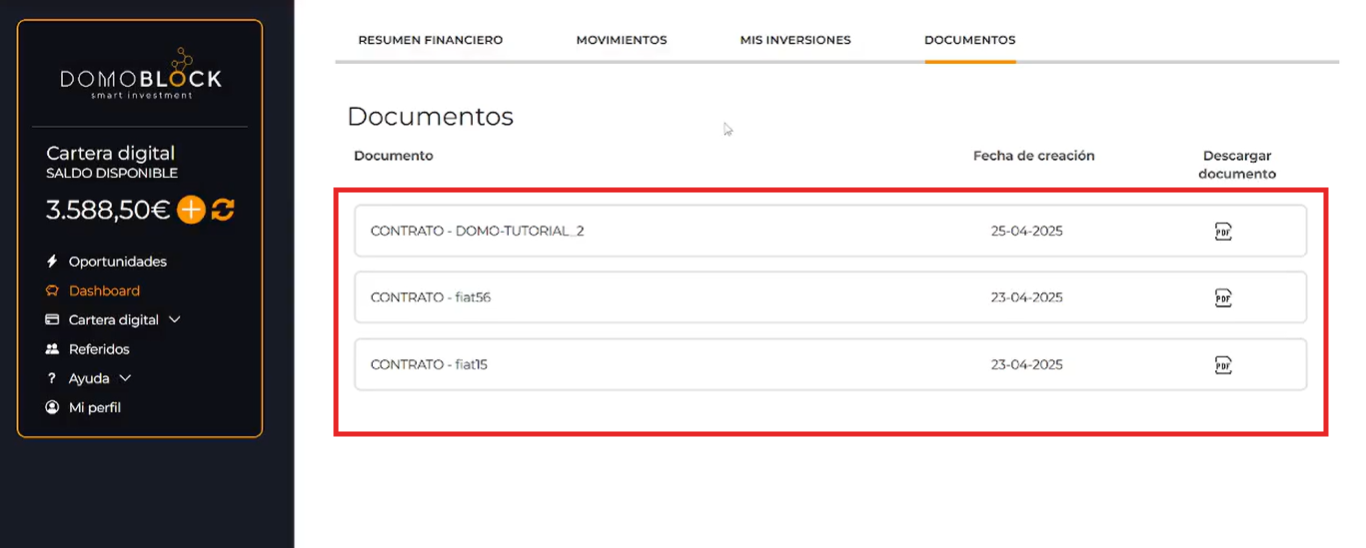
Task: Expand the Cartera digital submenu chevron
Action: tap(175, 320)
